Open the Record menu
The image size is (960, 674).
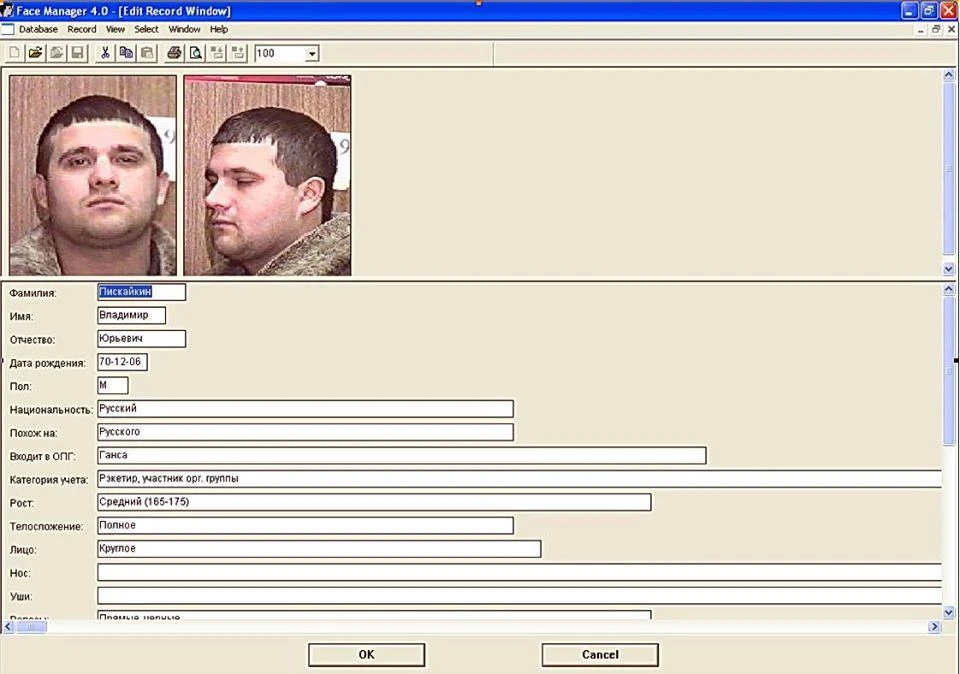coord(81,29)
